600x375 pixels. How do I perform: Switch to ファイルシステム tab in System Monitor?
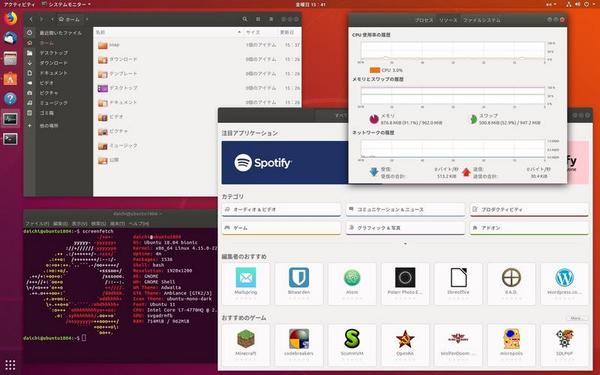point(481,20)
